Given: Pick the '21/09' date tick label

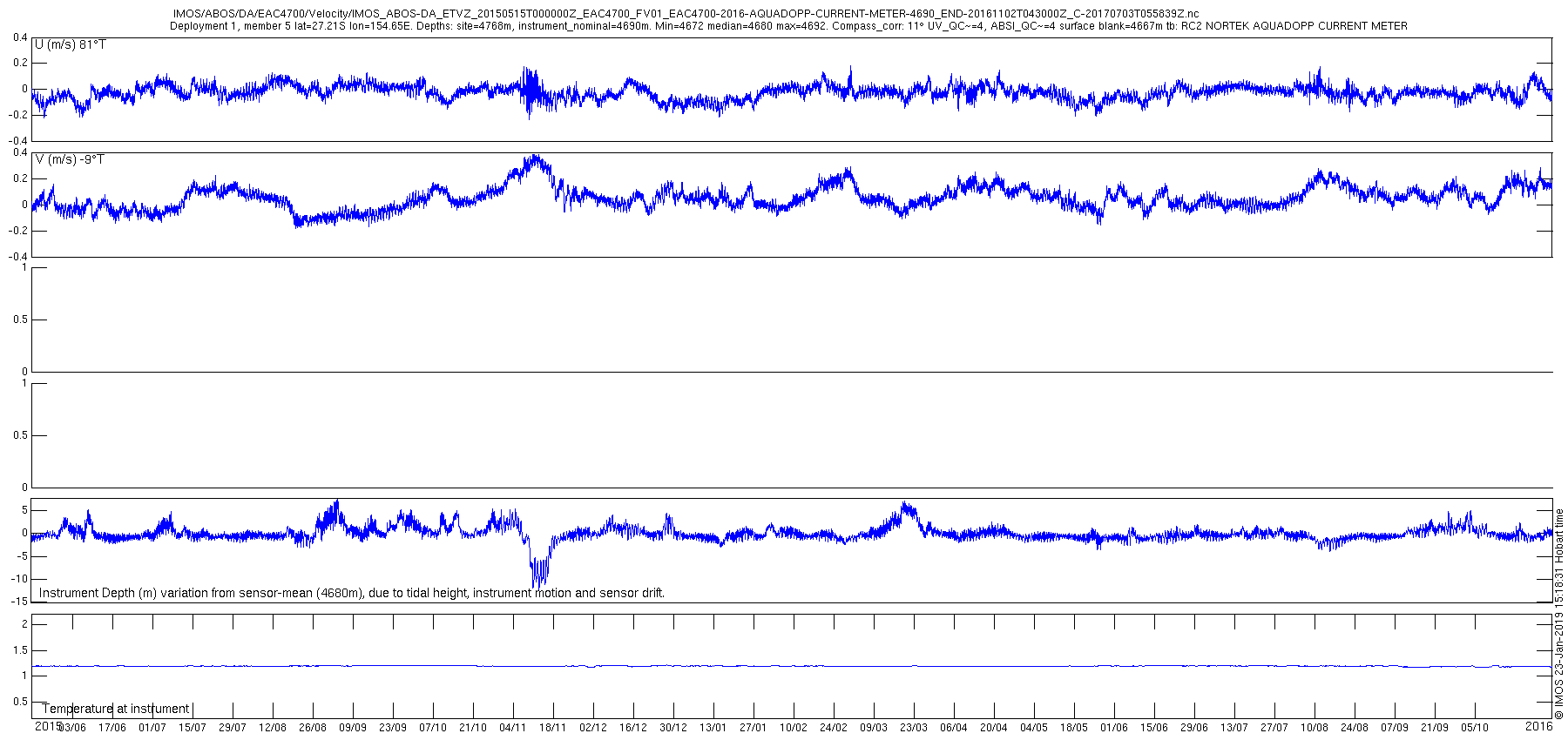Looking at the screenshot, I should coord(1435,728).
